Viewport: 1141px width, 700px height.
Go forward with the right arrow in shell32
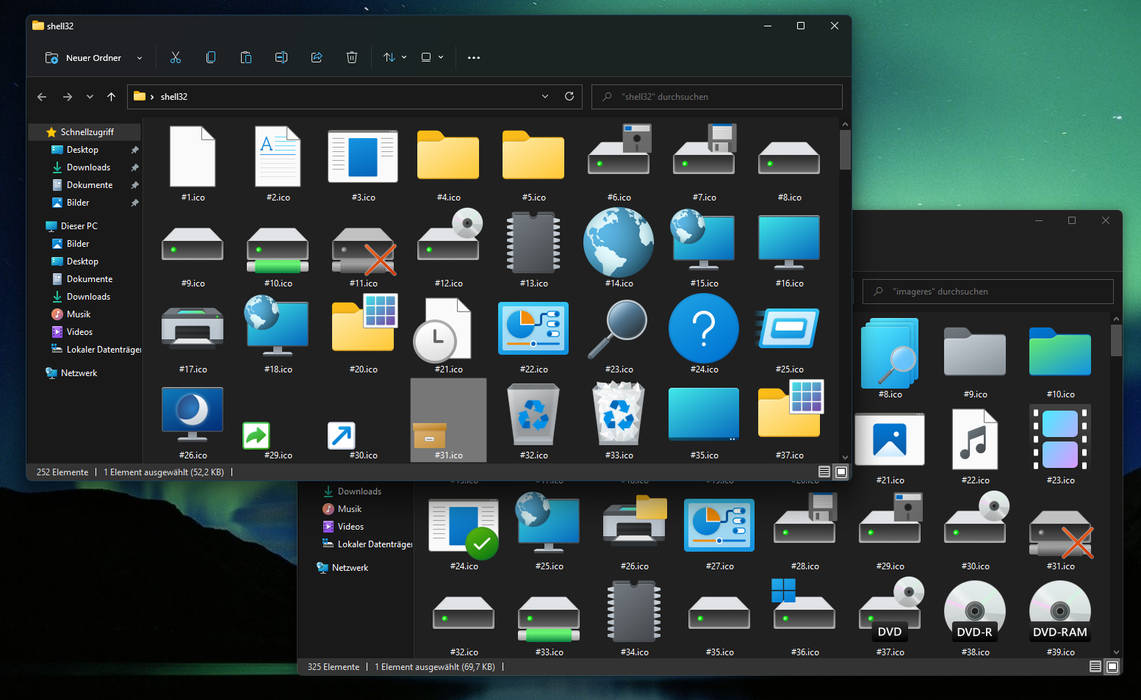tap(67, 97)
